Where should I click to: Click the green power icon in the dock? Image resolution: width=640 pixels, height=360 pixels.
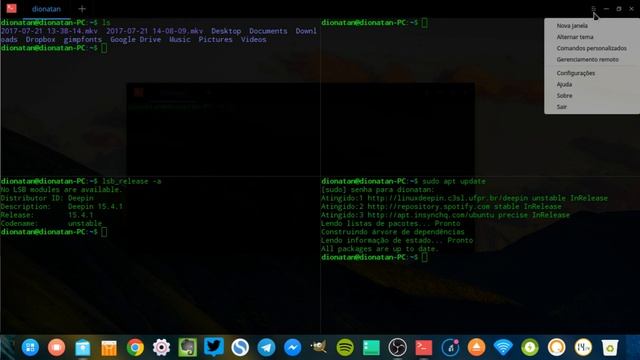(529, 348)
